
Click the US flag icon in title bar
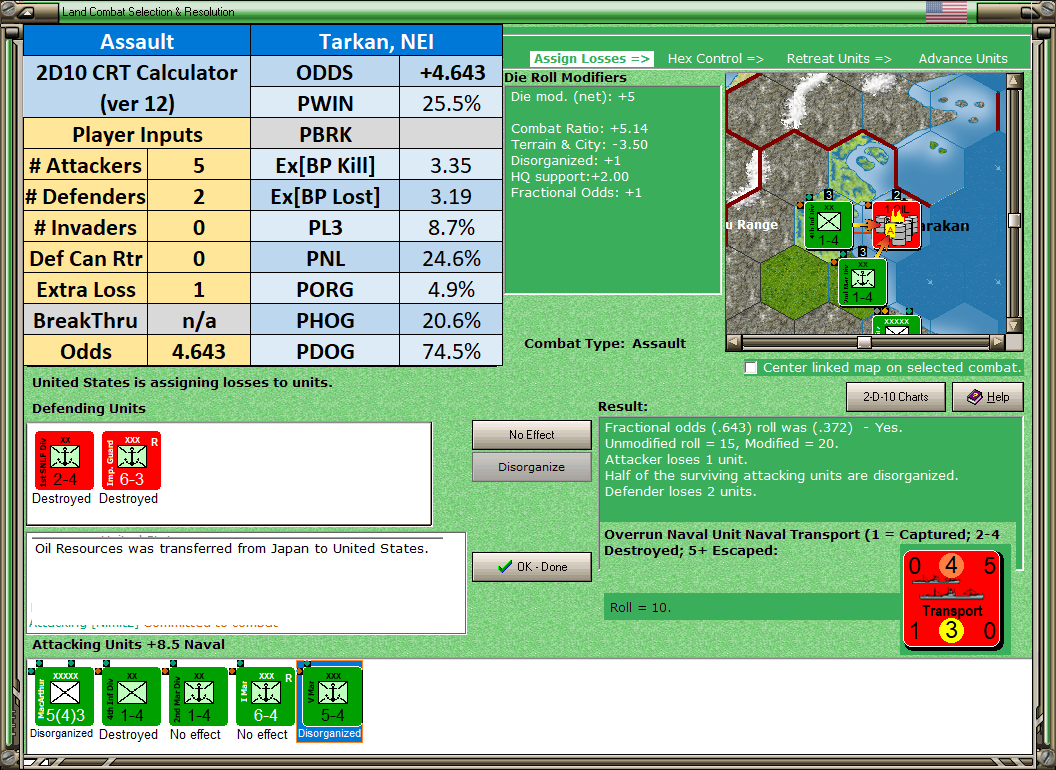tap(946, 11)
